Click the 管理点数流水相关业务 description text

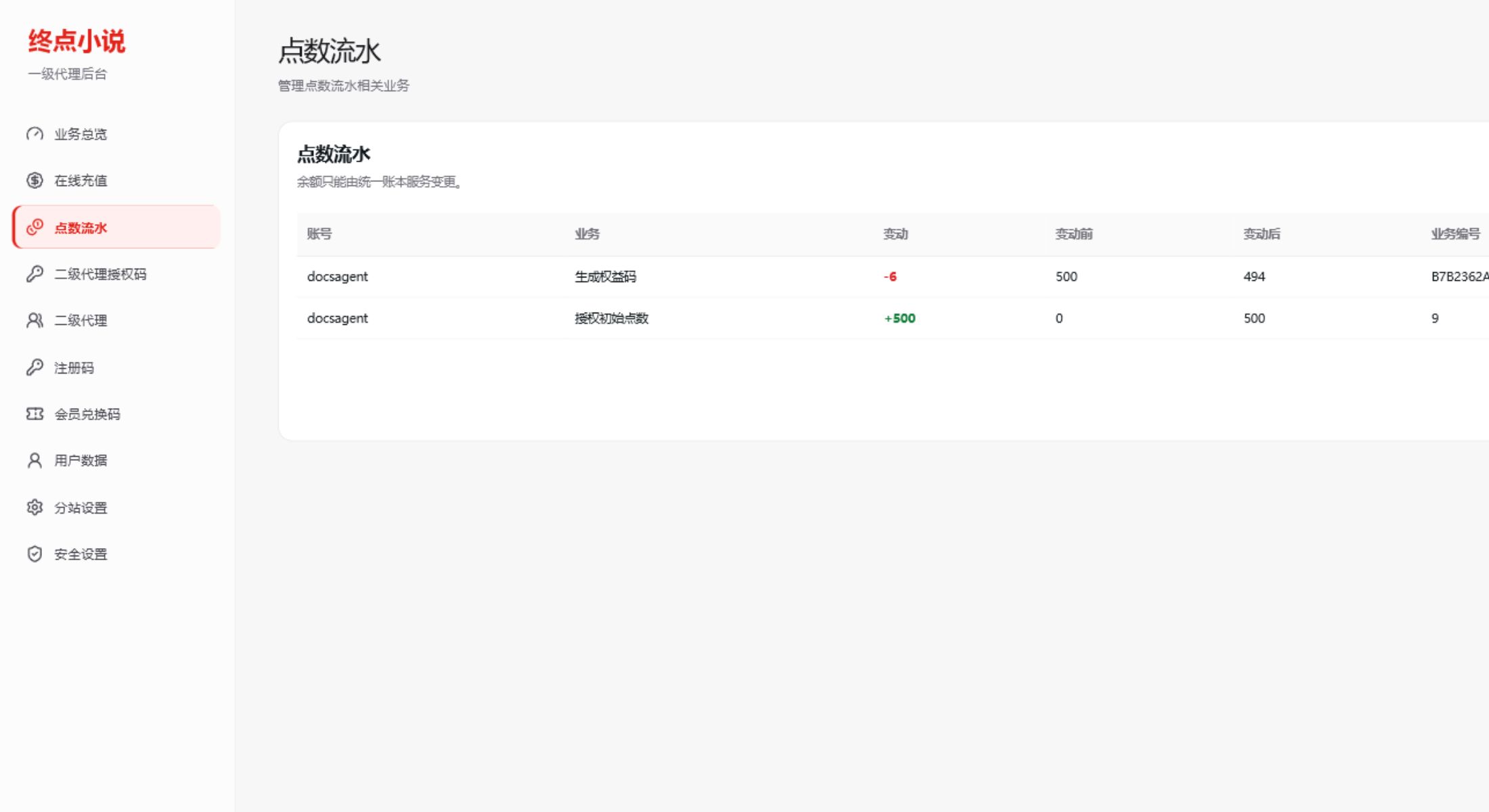pos(344,86)
